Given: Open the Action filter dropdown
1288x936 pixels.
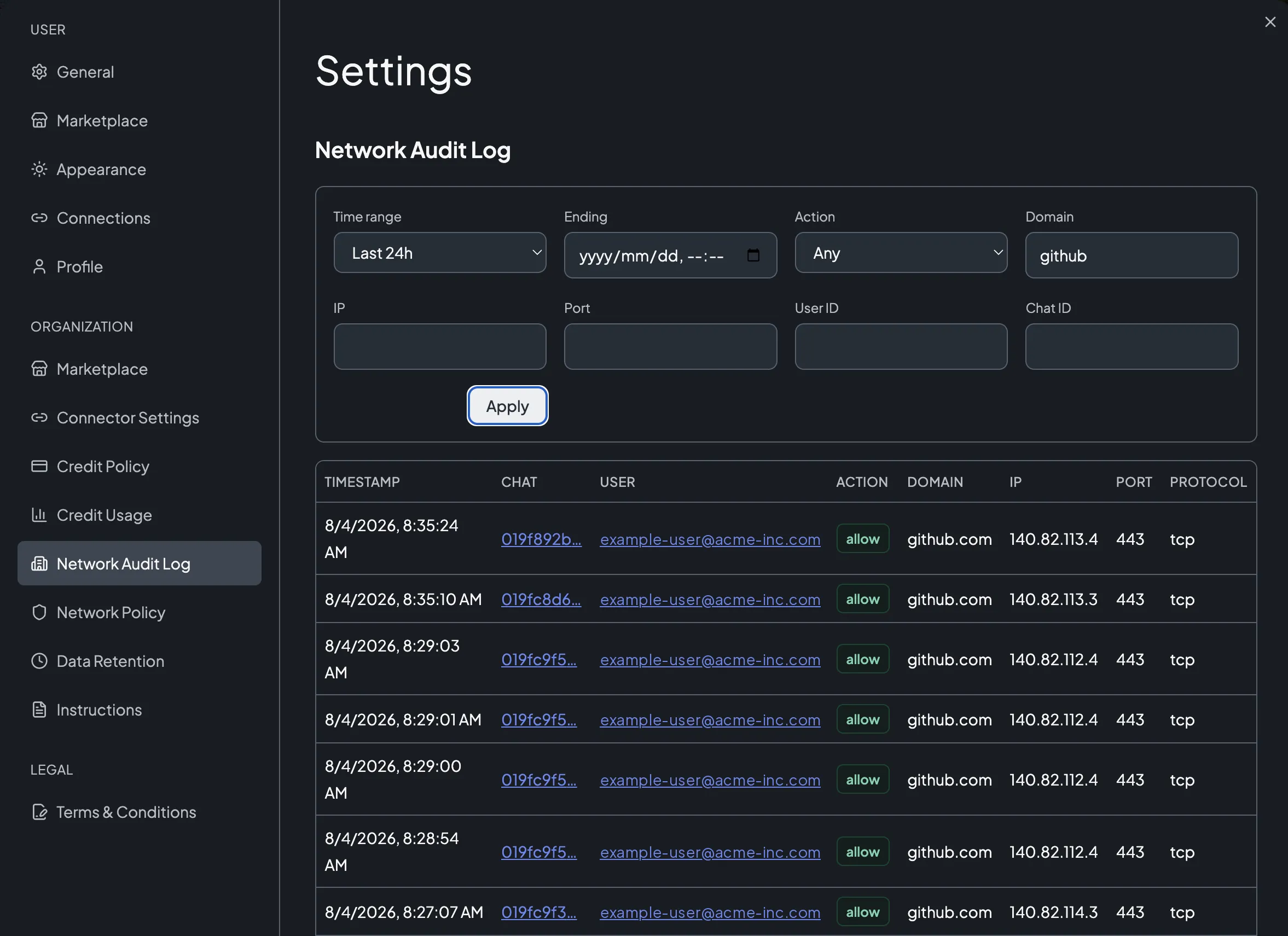Looking at the screenshot, I should [x=901, y=253].
